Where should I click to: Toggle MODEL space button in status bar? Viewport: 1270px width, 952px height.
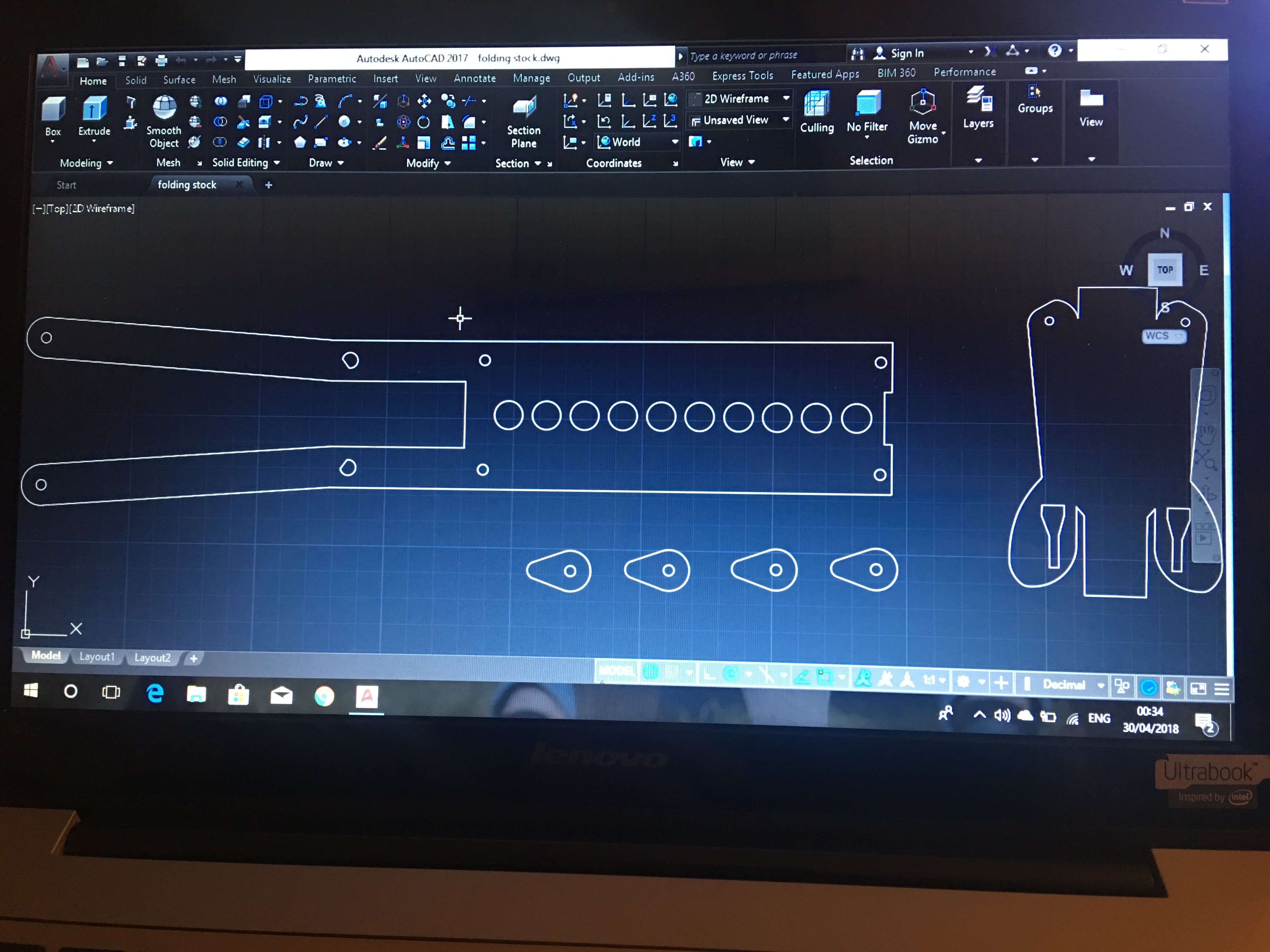pos(618,670)
